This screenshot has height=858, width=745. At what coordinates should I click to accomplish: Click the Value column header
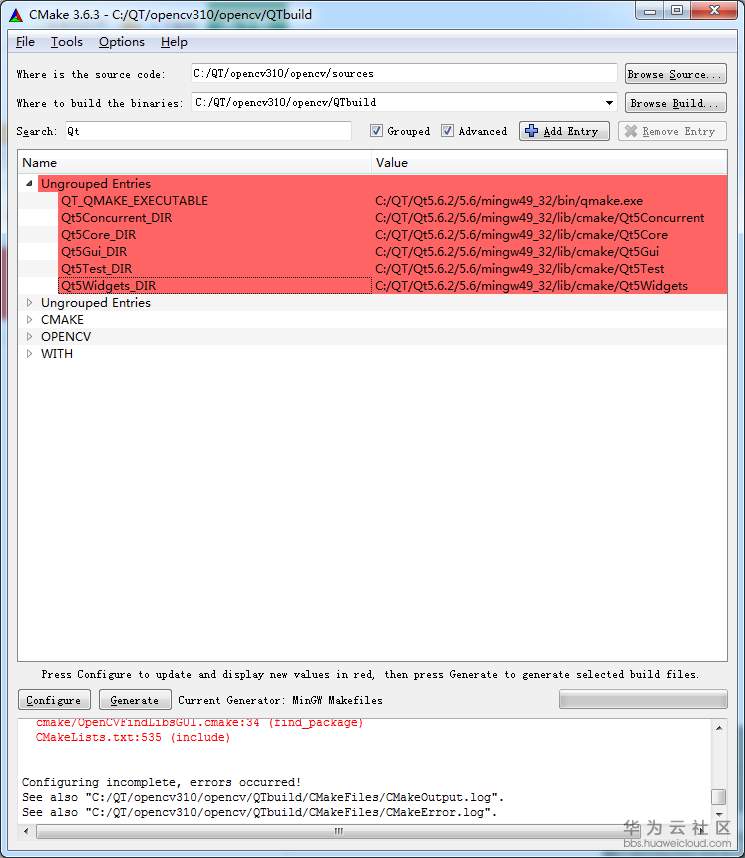click(x=550, y=163)
